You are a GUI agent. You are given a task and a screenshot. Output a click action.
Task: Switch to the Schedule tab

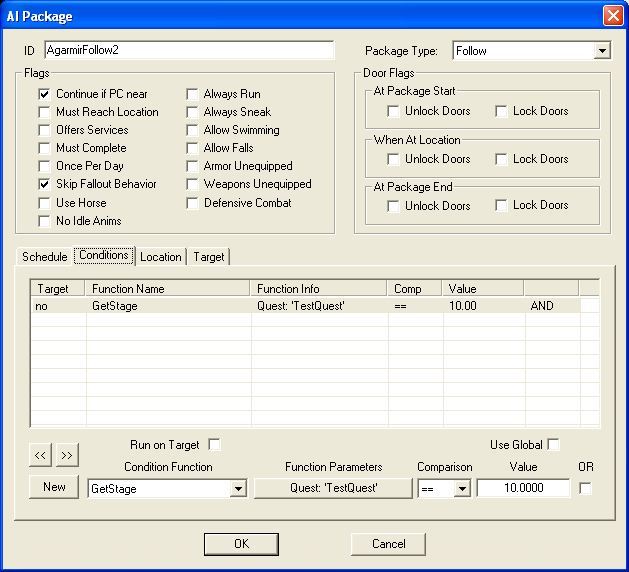pyautogui.click(x=45, y=257)
